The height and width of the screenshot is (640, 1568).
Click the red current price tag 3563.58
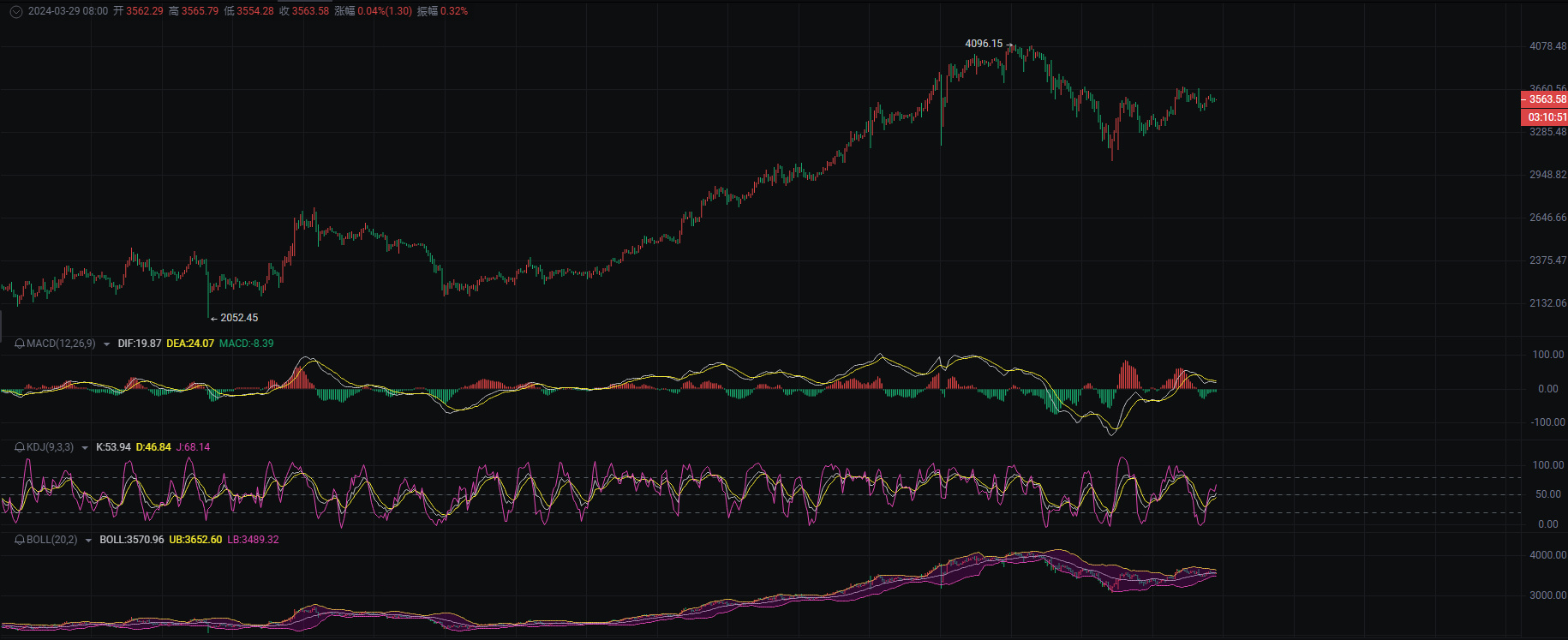click(1544, 99)
